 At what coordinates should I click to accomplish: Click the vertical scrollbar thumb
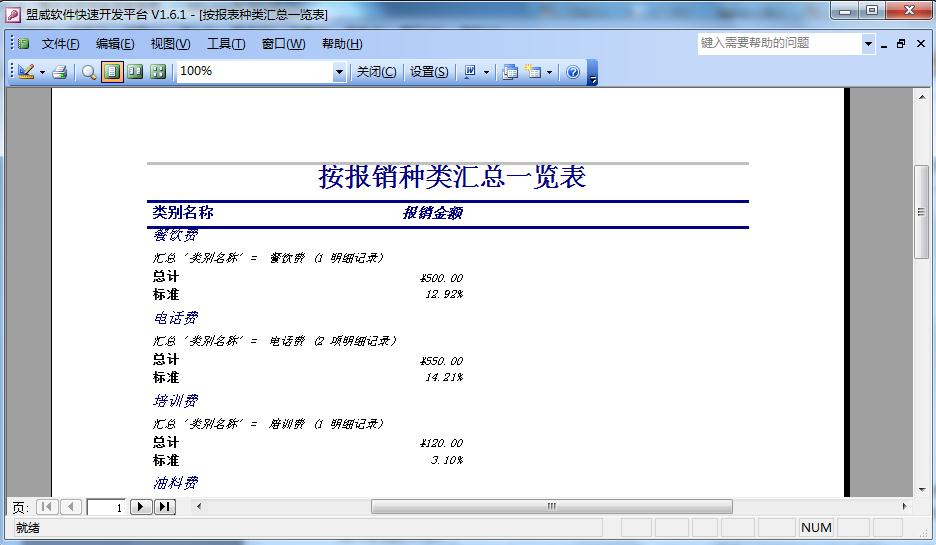tap(922, 211)
